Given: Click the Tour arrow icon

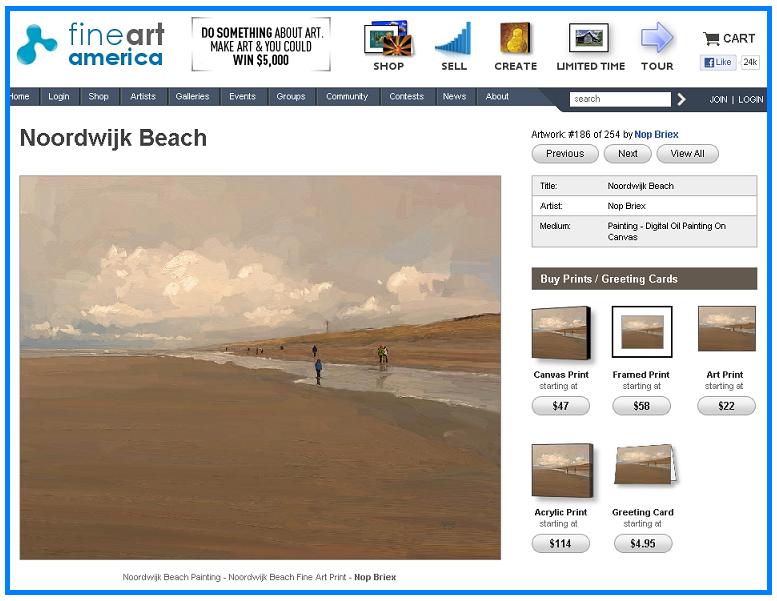Looking at the screenshot, I should point(657,37).
